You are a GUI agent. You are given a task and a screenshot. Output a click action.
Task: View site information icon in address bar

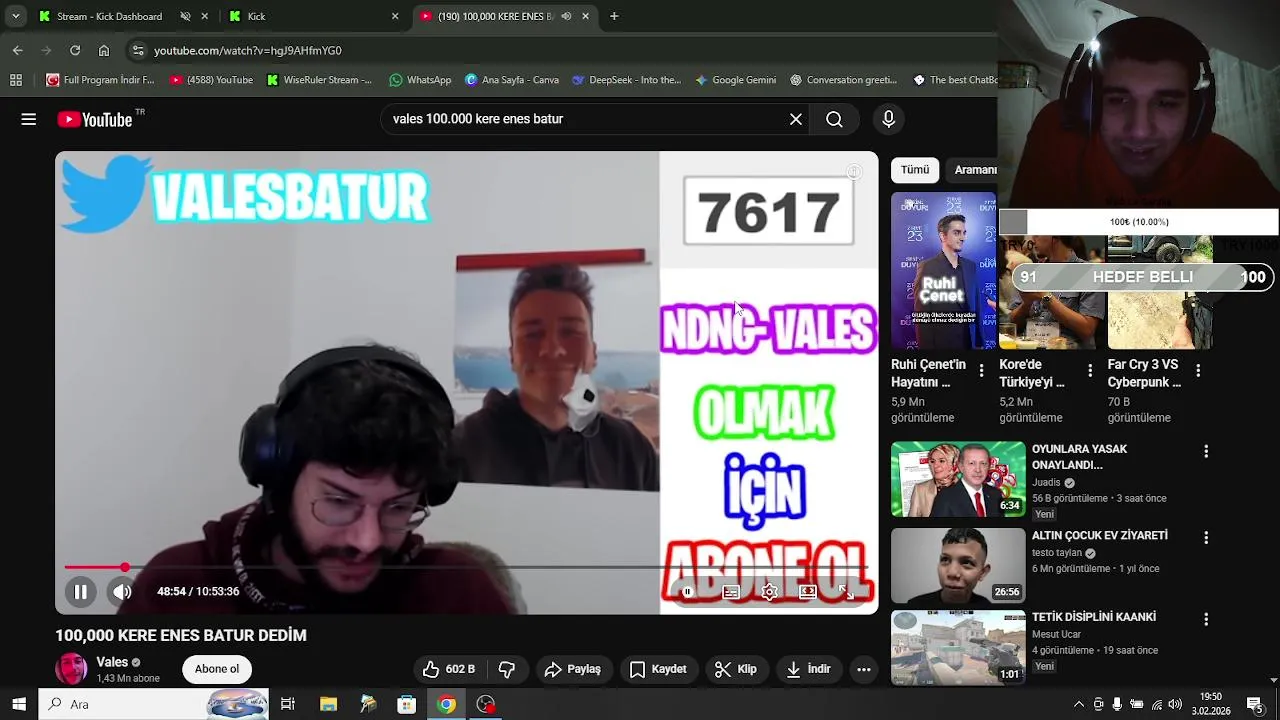[138, 50]
